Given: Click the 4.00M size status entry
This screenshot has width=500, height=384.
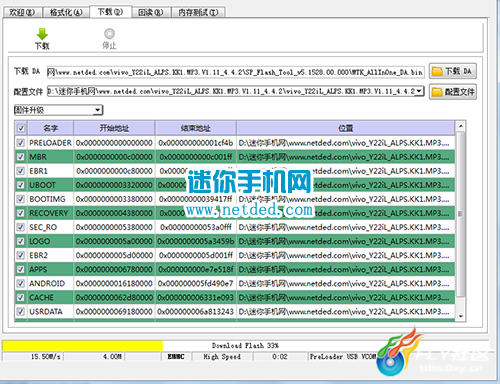Looking at the screenshot, I should click(112, 357).
